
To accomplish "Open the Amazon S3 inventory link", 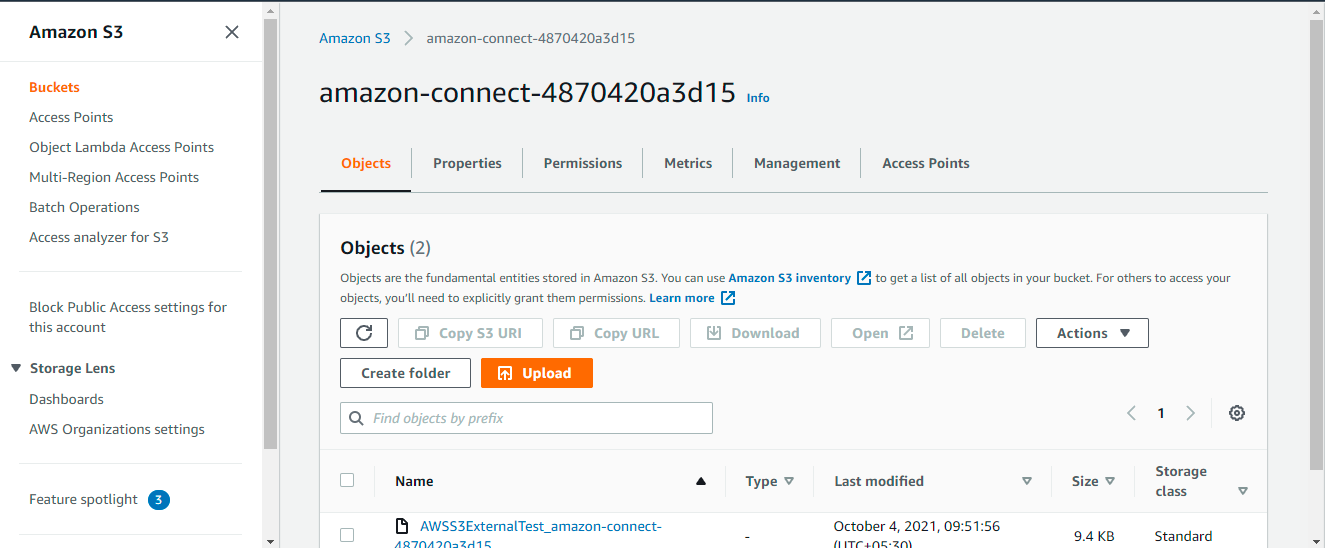I will point(790,278).
